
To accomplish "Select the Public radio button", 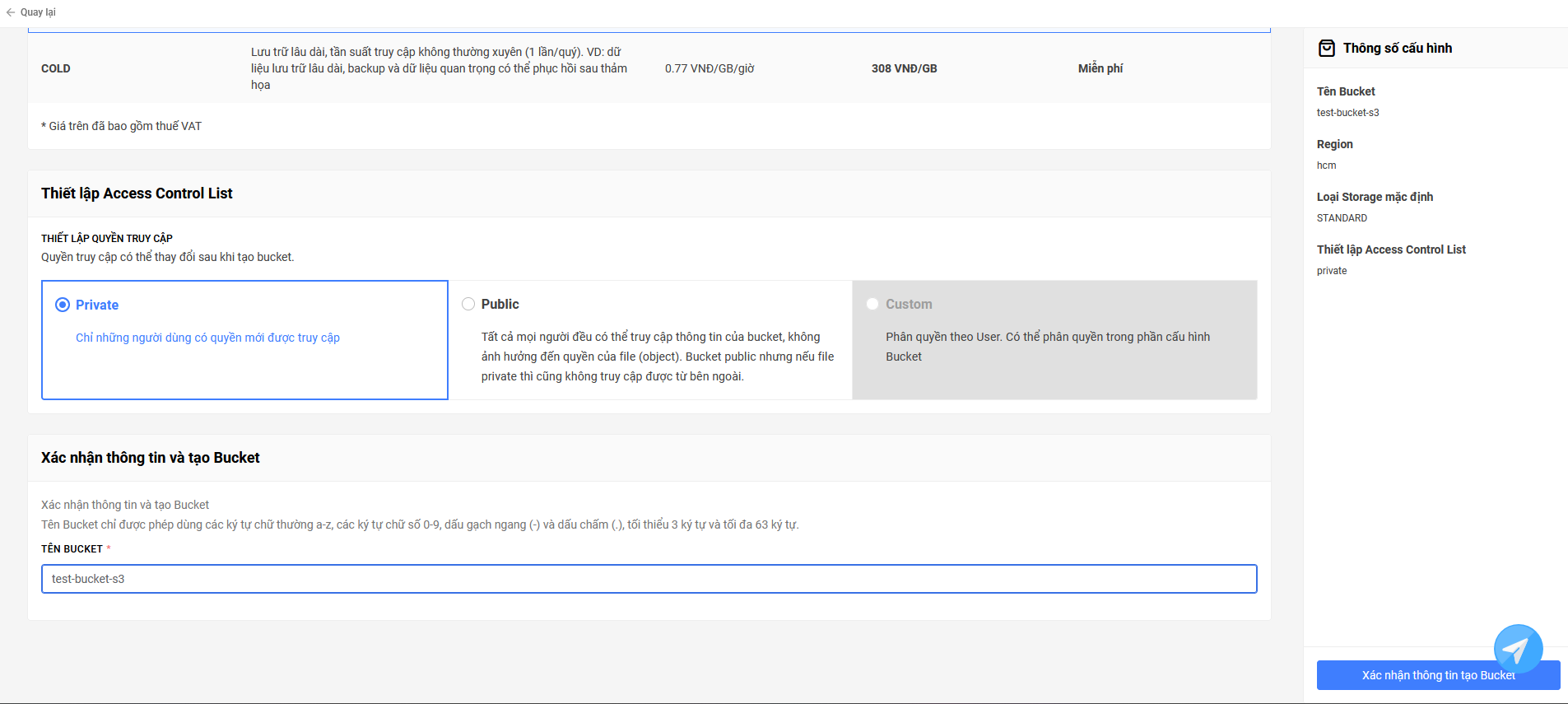I will 468,304.
